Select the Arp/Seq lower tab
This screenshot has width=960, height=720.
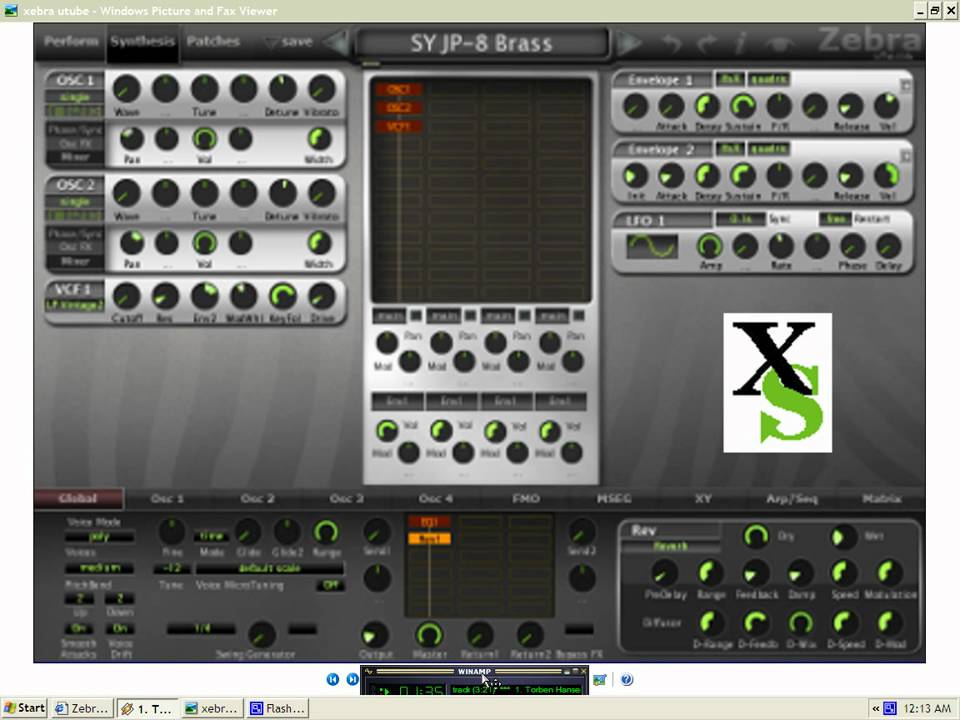pos(792,498)
